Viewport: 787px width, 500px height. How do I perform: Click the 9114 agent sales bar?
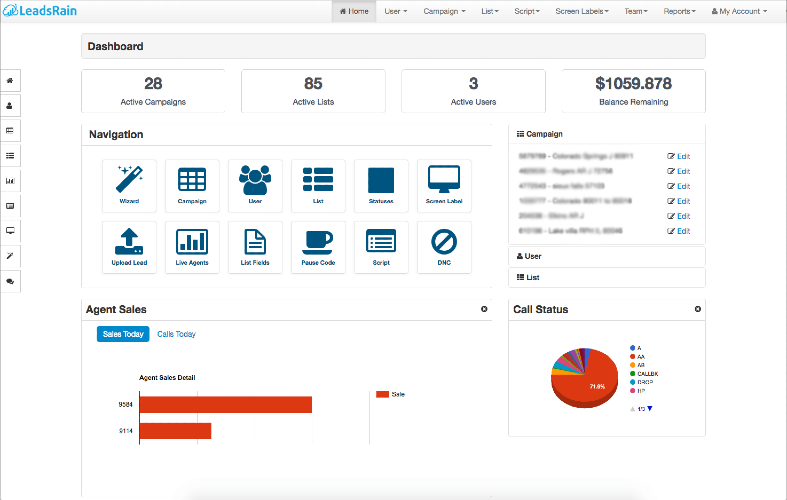(x=175, y=431)
